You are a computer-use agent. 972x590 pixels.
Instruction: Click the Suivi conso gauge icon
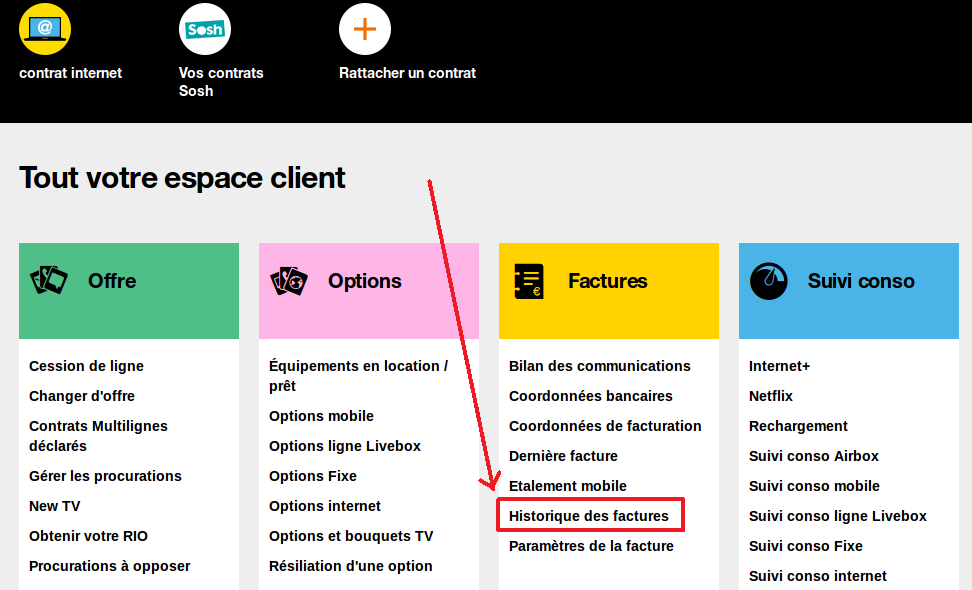pos(769,281)
